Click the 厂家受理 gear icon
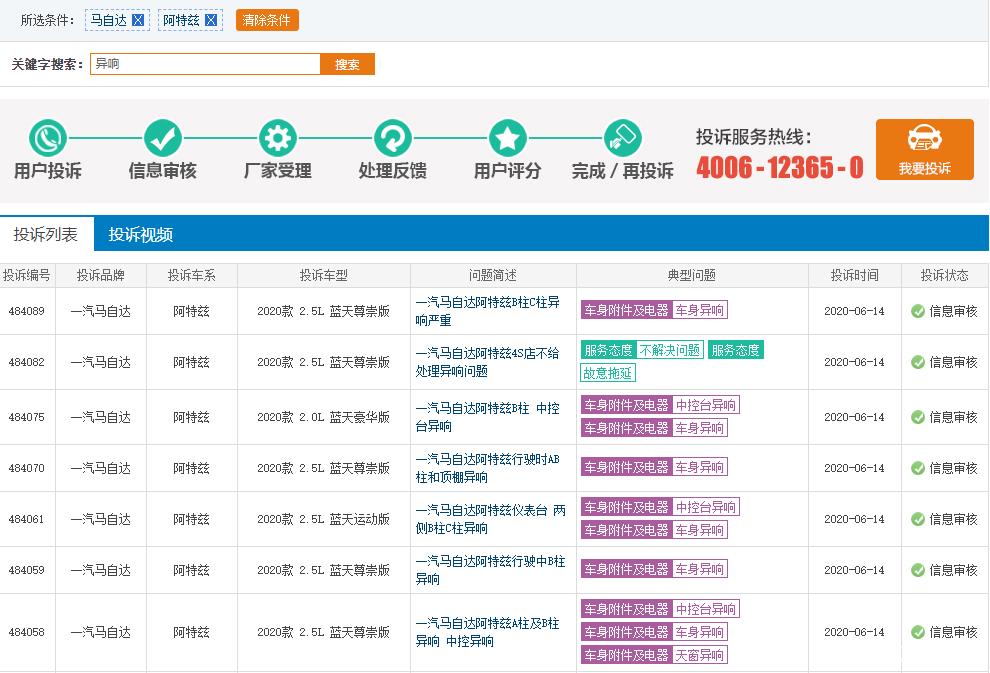Image resolution: width=990 pixels, height=673 pixels. [x=278, y=137]
